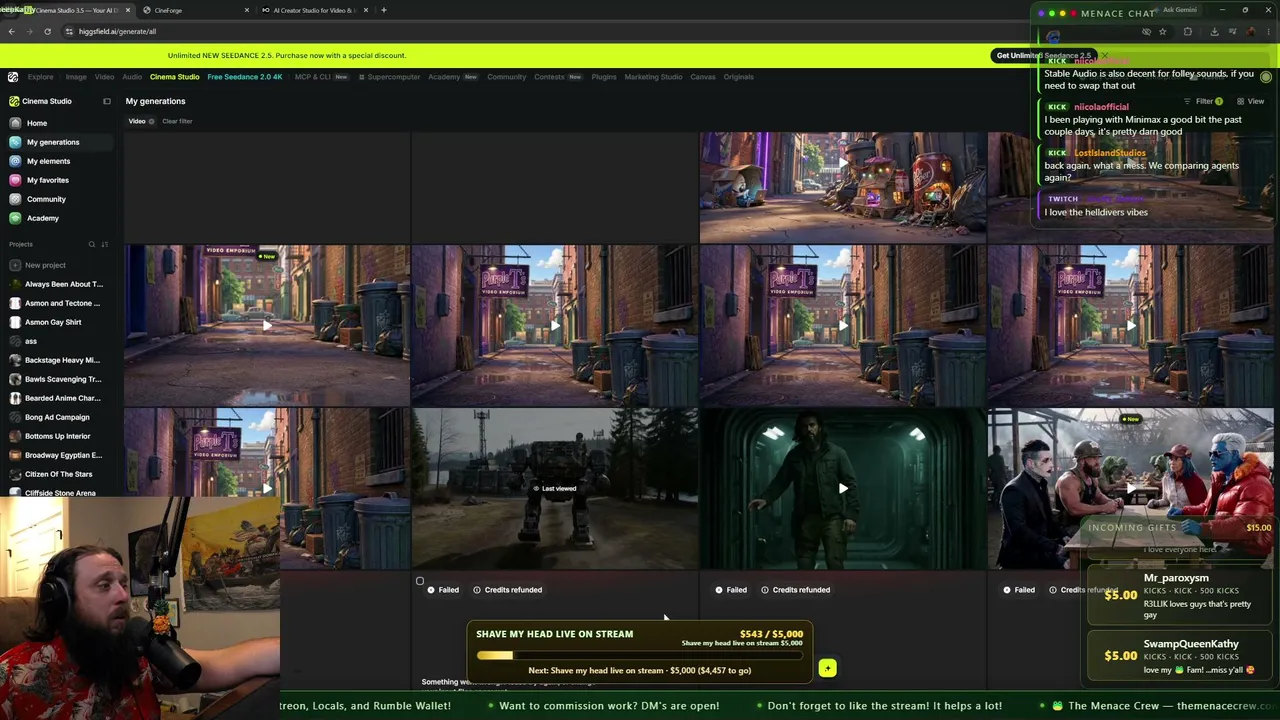The image size is (1280, 720).
Task: Open the Backstage Heavy Mi... project
Action: point(62,360)
